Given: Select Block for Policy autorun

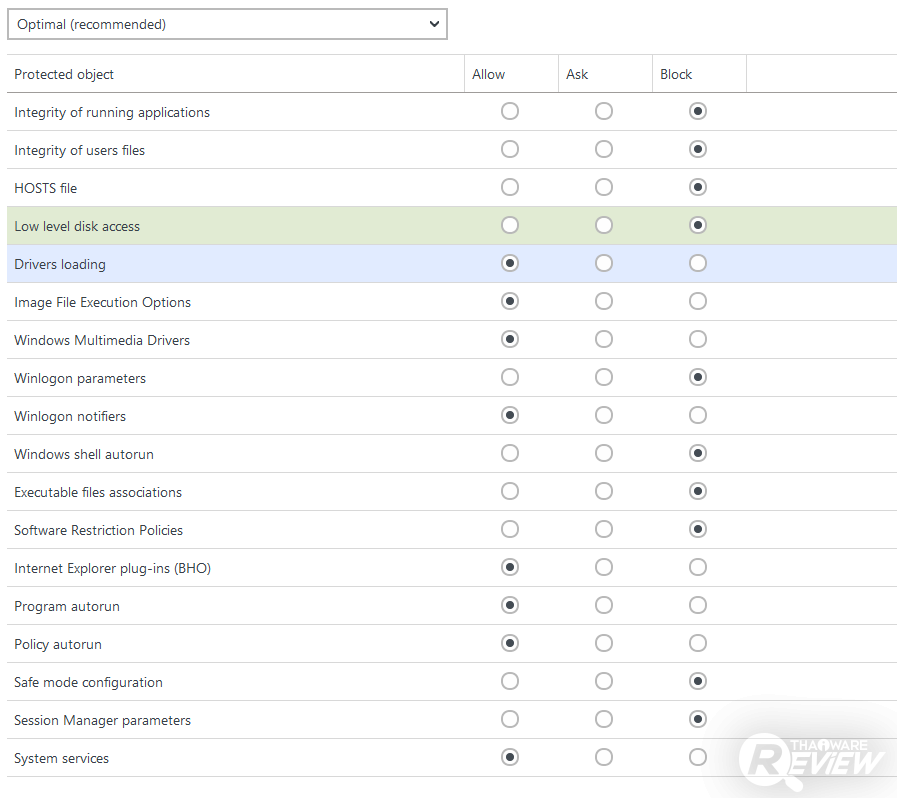Looking at the screenshot, I should pyautogui.click(x=698, y=643).
